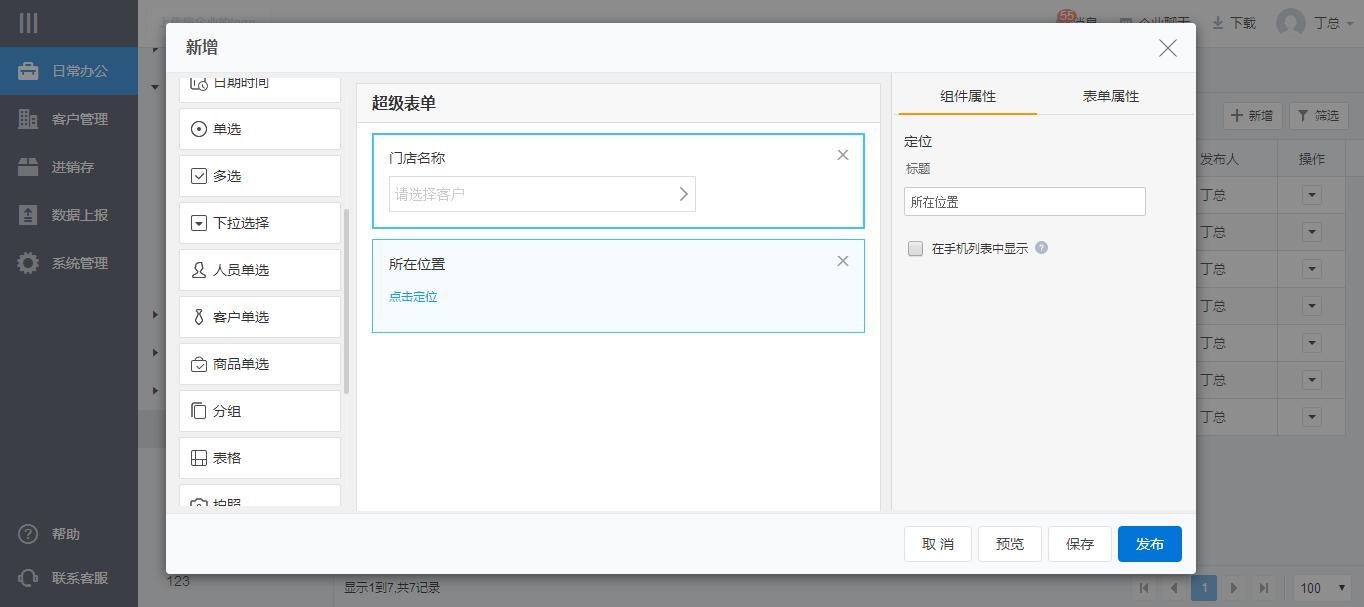Click the 单选 radio component icon
This screenshot has height=607, width=1364.
point(199,129)
